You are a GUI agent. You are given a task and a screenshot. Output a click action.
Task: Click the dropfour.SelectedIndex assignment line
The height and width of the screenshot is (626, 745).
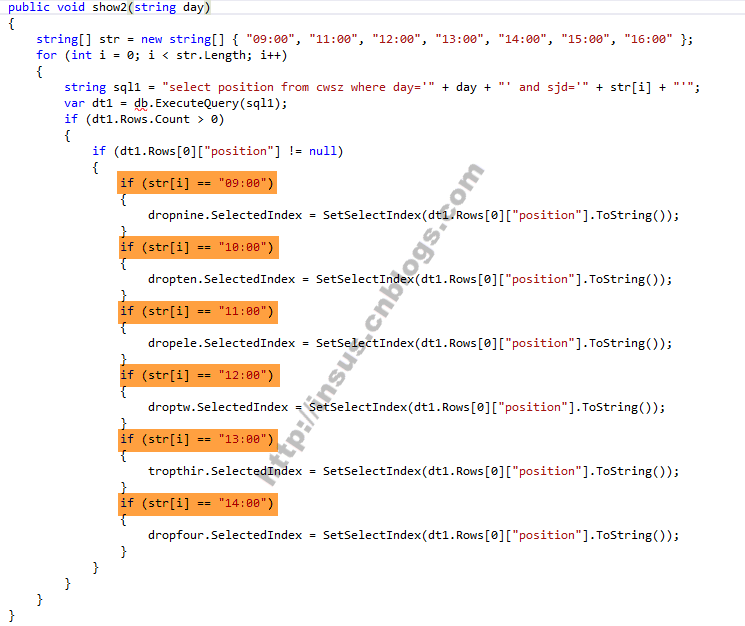point(413,535)
